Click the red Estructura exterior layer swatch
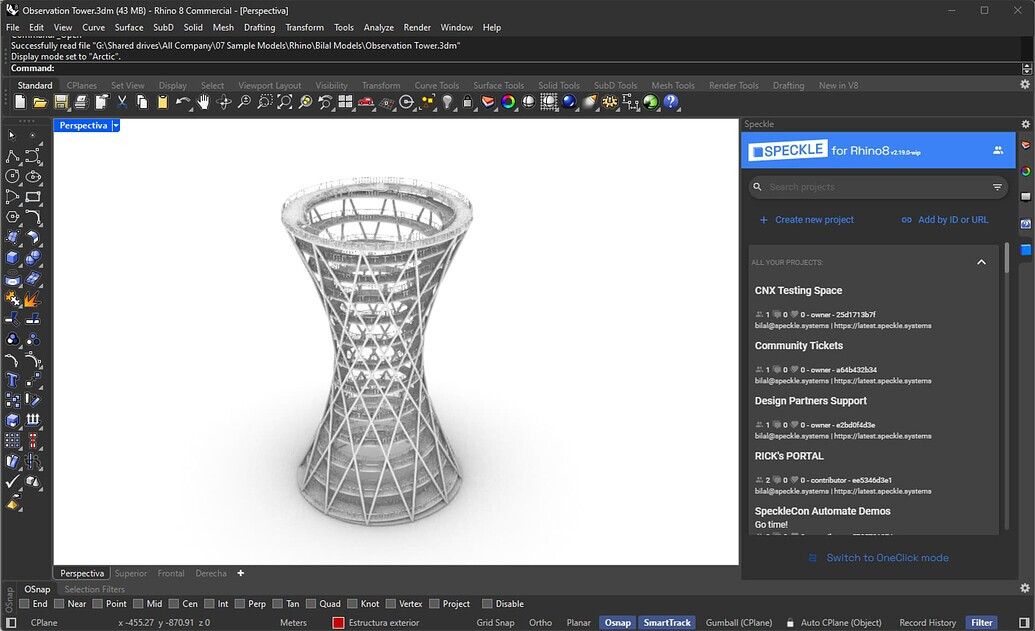The image size is (1035, 631). 338,622
